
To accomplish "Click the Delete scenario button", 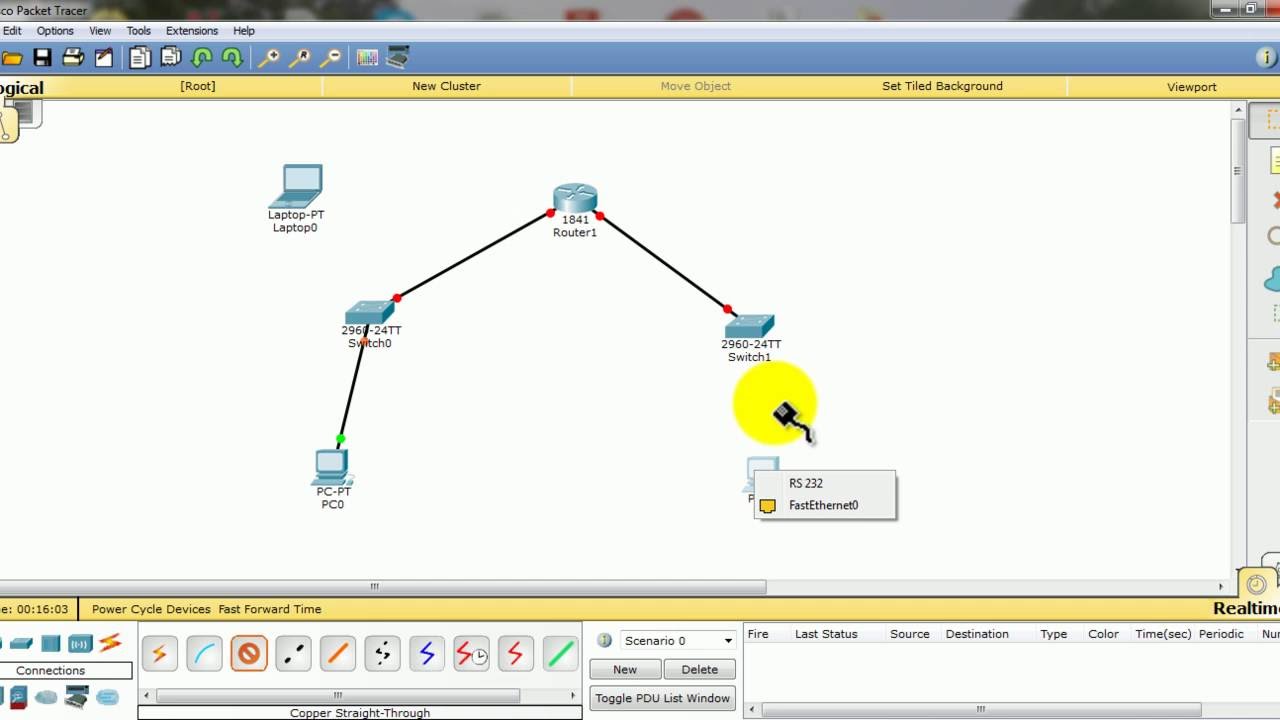I will click(700, 670).
